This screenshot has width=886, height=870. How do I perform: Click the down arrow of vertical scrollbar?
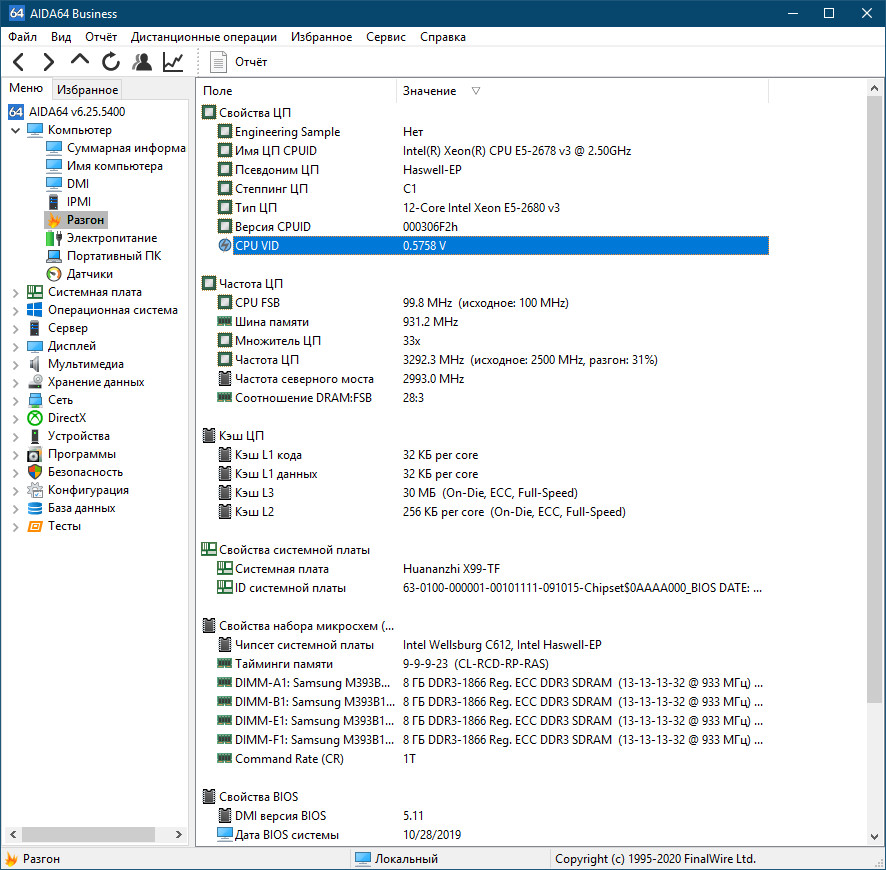[874, 837]
